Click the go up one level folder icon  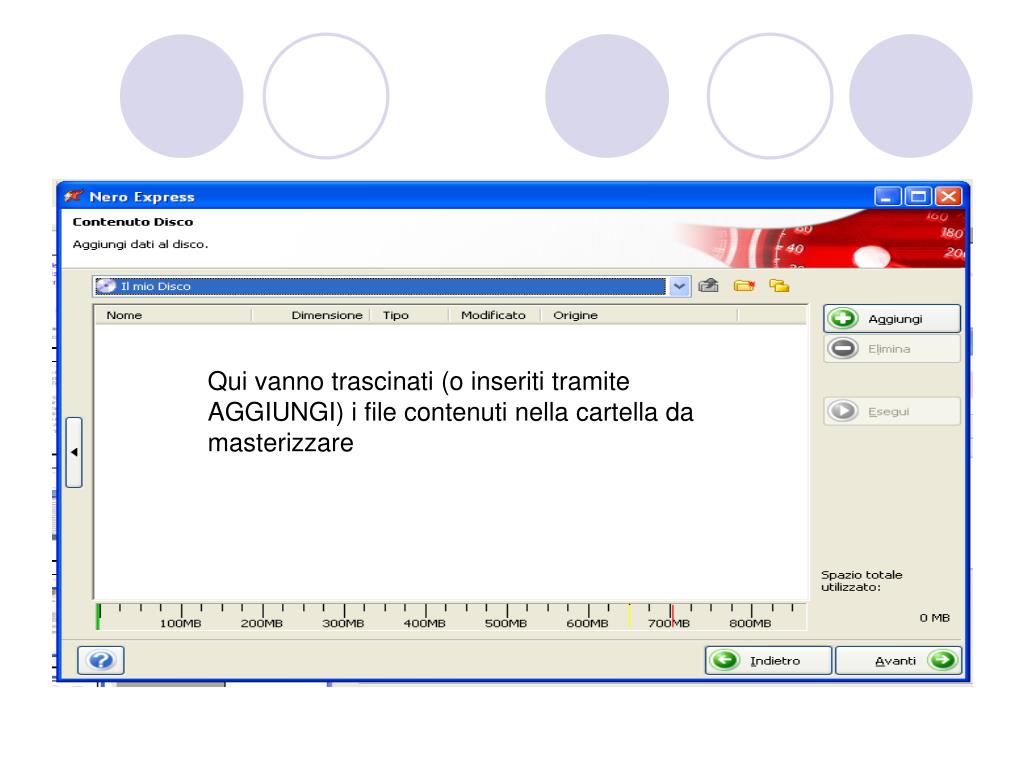point(709,285)
